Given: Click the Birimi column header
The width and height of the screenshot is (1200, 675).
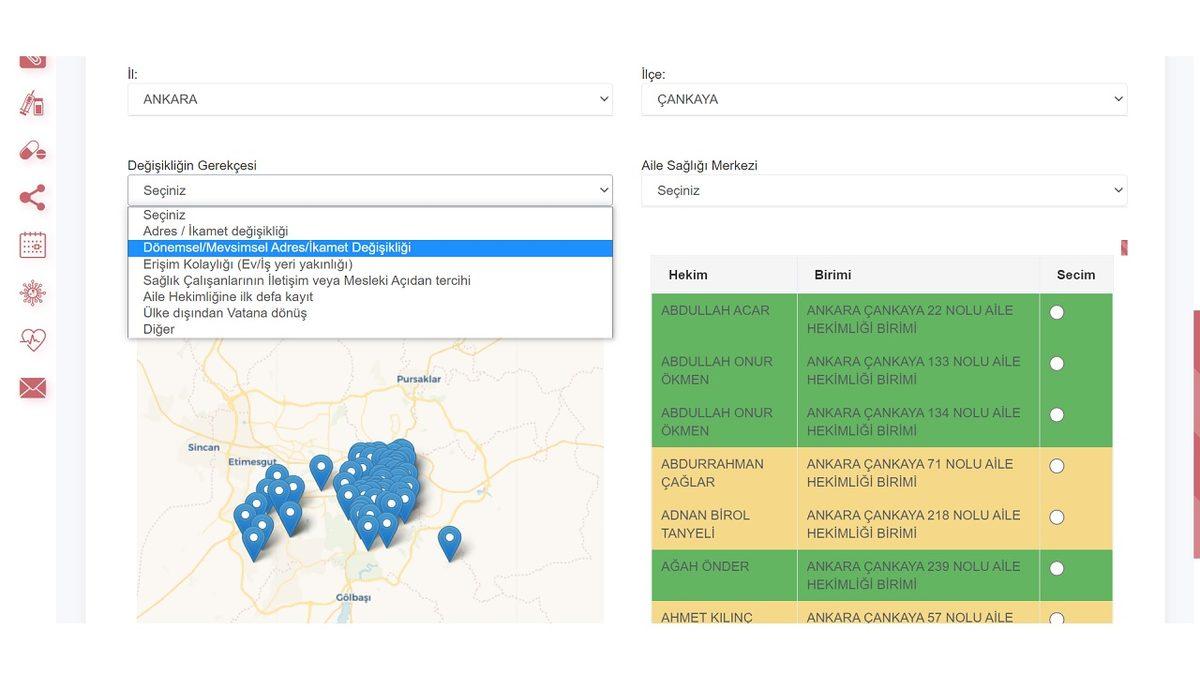Looking at the screenshot, I should (833, 274).
